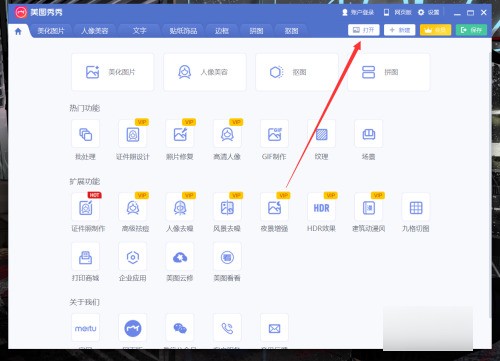Click the 扩展功能 section heading
This screenshot has width=500, height=361.
(85, 181)
